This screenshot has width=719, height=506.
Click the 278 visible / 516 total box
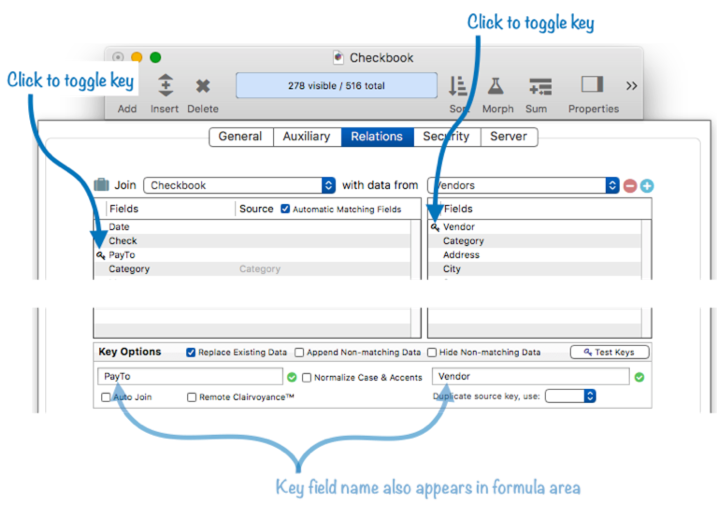(x=337, y=85)
